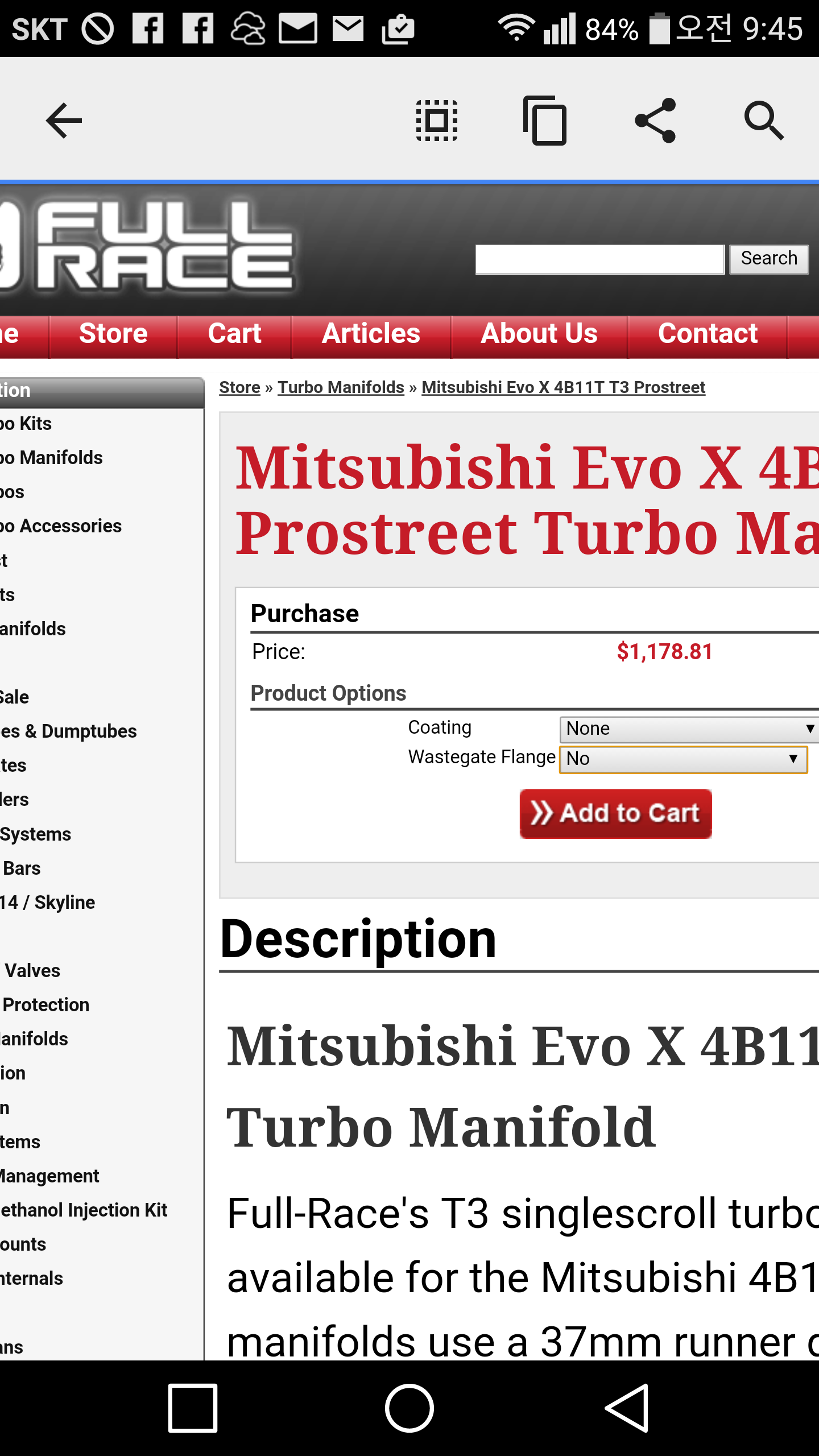
Task: Open the Skyline sidebar category
Action: 48,903
